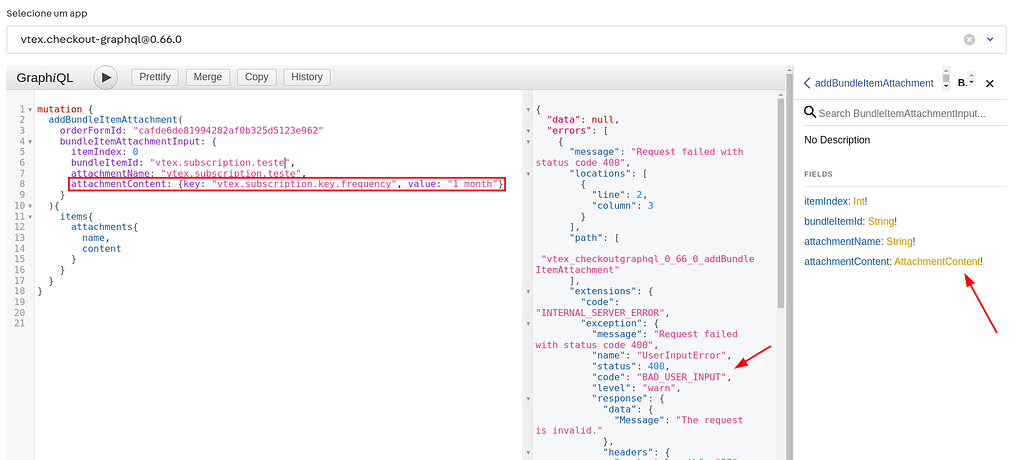1024x460 pixels.
Task: Fold the items block at line 11
Action: coord(30,216)
